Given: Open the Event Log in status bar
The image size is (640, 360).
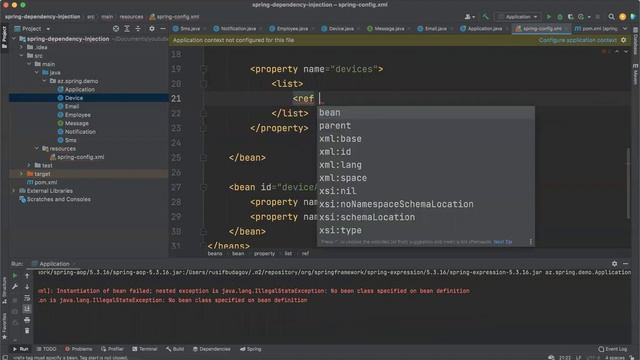Looking at the screenshot, I should pos(612,349).
